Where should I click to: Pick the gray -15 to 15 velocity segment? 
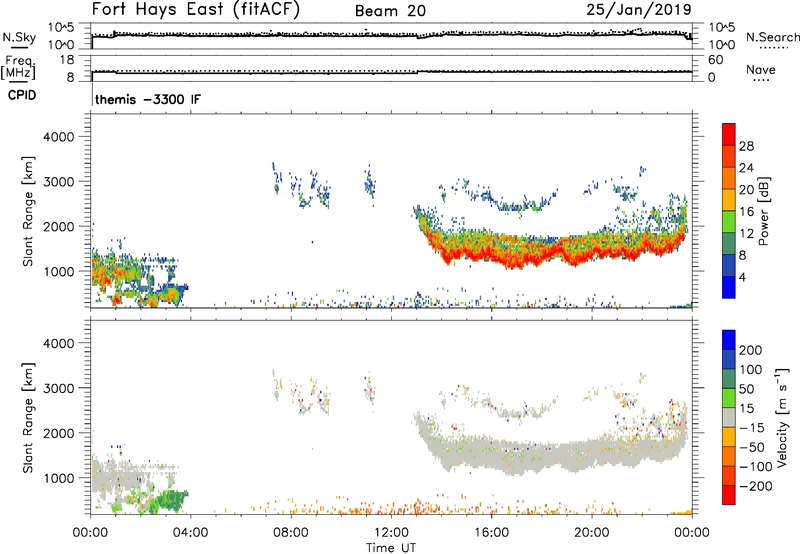(x=729, y=417)
